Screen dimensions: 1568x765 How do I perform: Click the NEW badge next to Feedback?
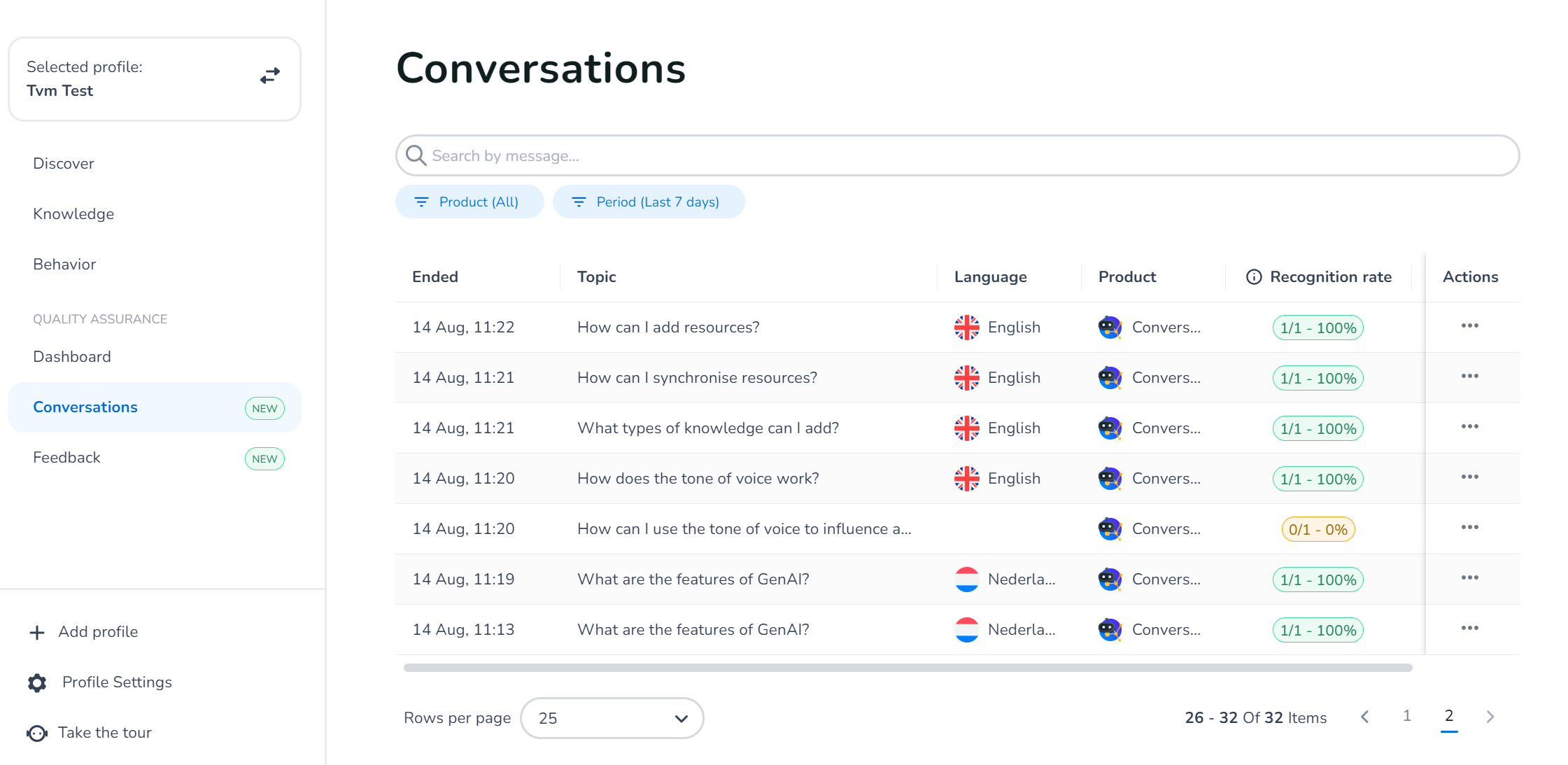[x=264, y=459]
